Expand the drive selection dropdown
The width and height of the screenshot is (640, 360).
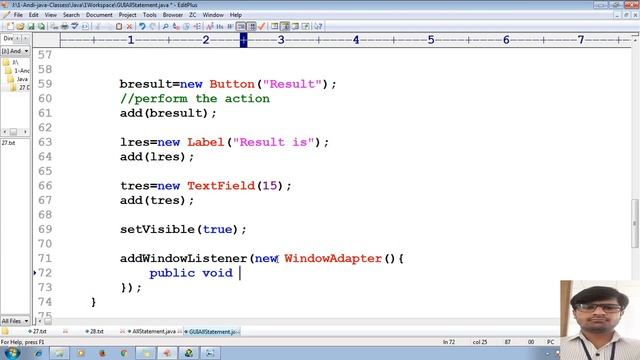coord(26,51)
